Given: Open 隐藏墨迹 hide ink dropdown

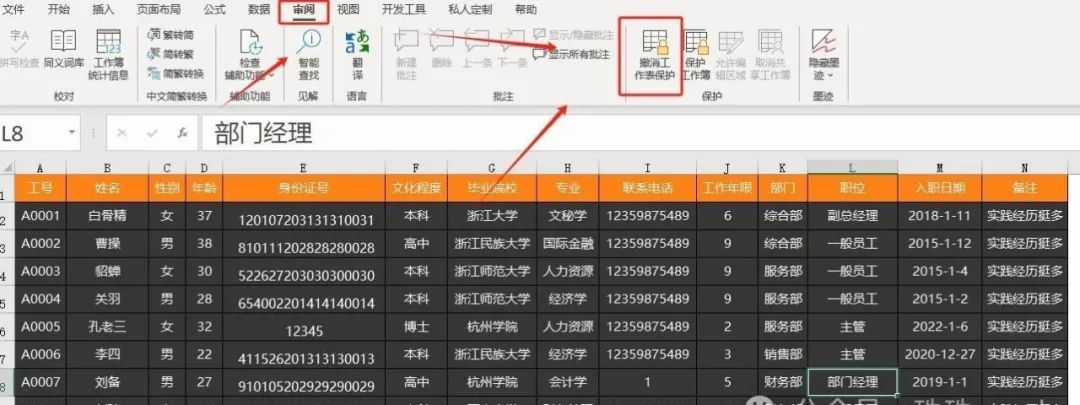Looking at the screenshot, I should point(824,55).
